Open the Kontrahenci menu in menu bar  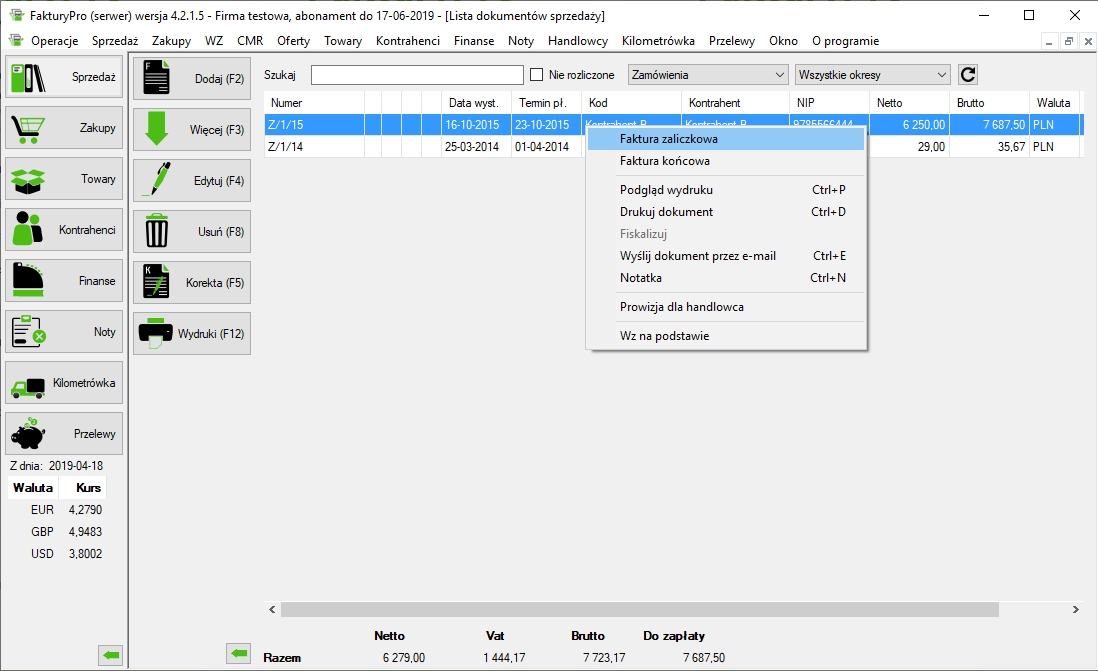tap(407, 41)
